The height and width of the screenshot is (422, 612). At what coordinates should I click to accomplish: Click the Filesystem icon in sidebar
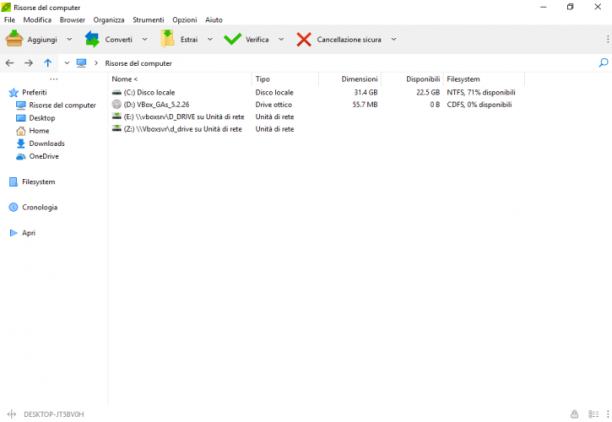tap(13, 182)
